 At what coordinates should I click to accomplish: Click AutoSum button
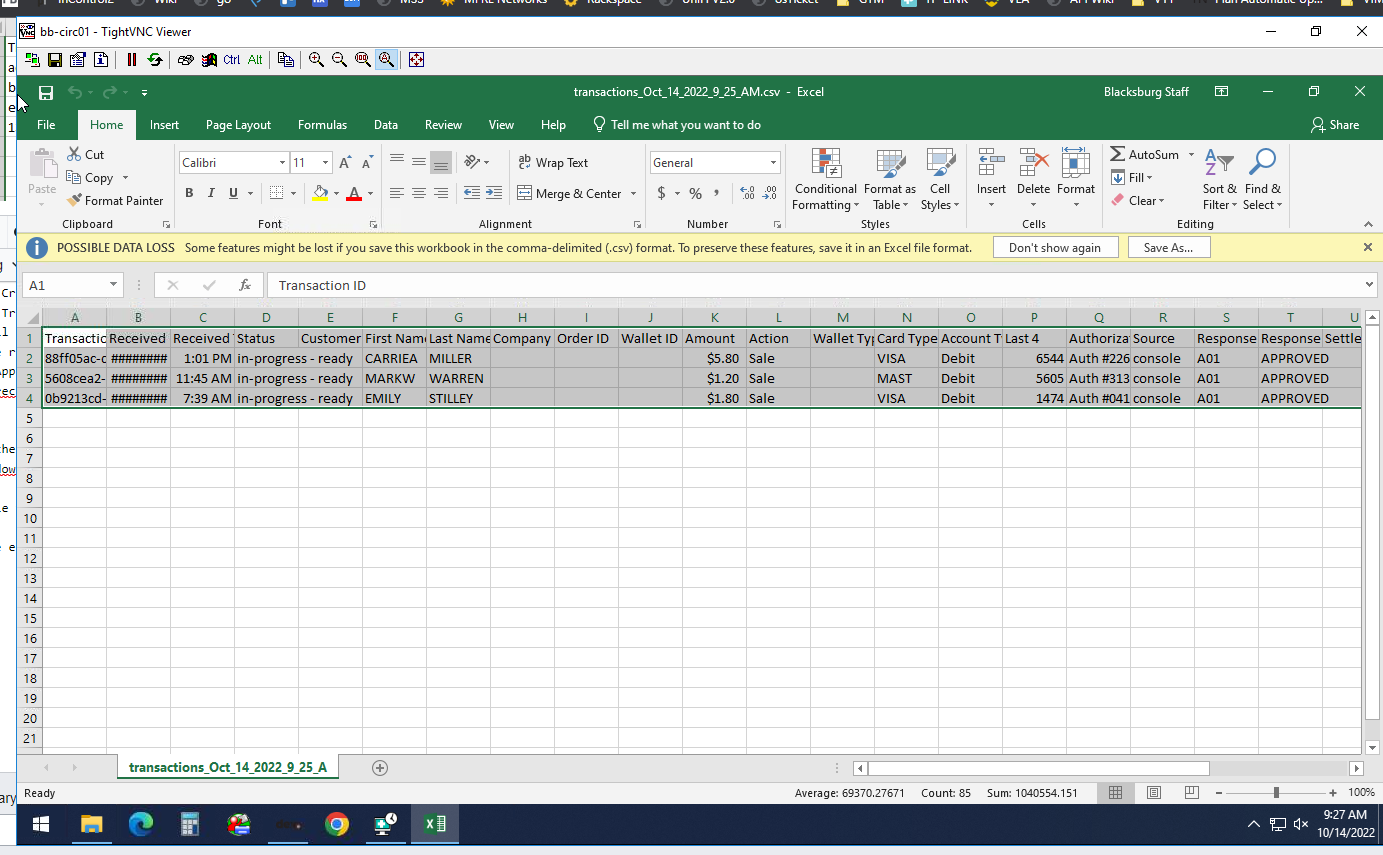[x=1145, y=154]
